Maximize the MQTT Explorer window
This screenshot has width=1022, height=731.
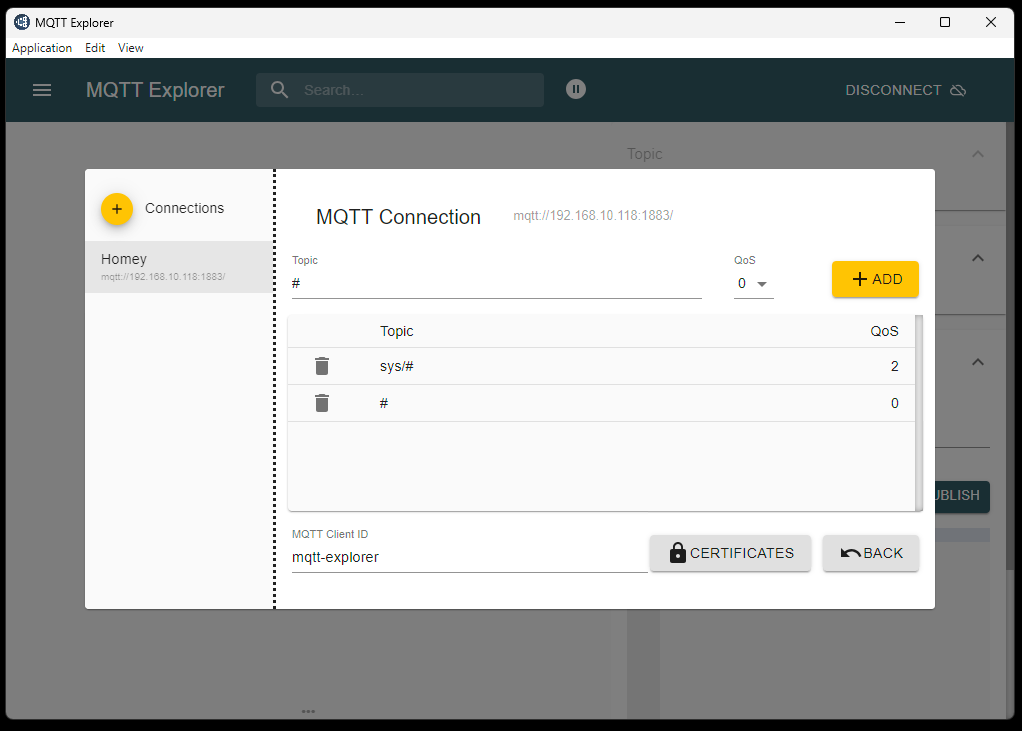click(x=944, y=22)
